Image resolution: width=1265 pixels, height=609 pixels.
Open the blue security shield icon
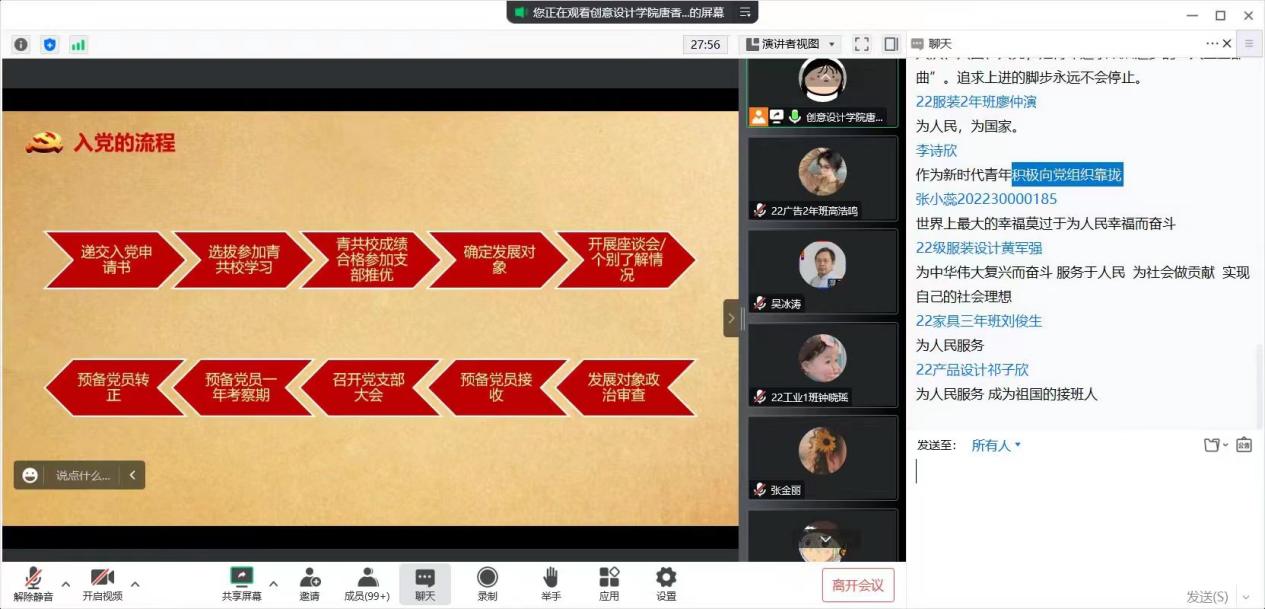(50, 44)
